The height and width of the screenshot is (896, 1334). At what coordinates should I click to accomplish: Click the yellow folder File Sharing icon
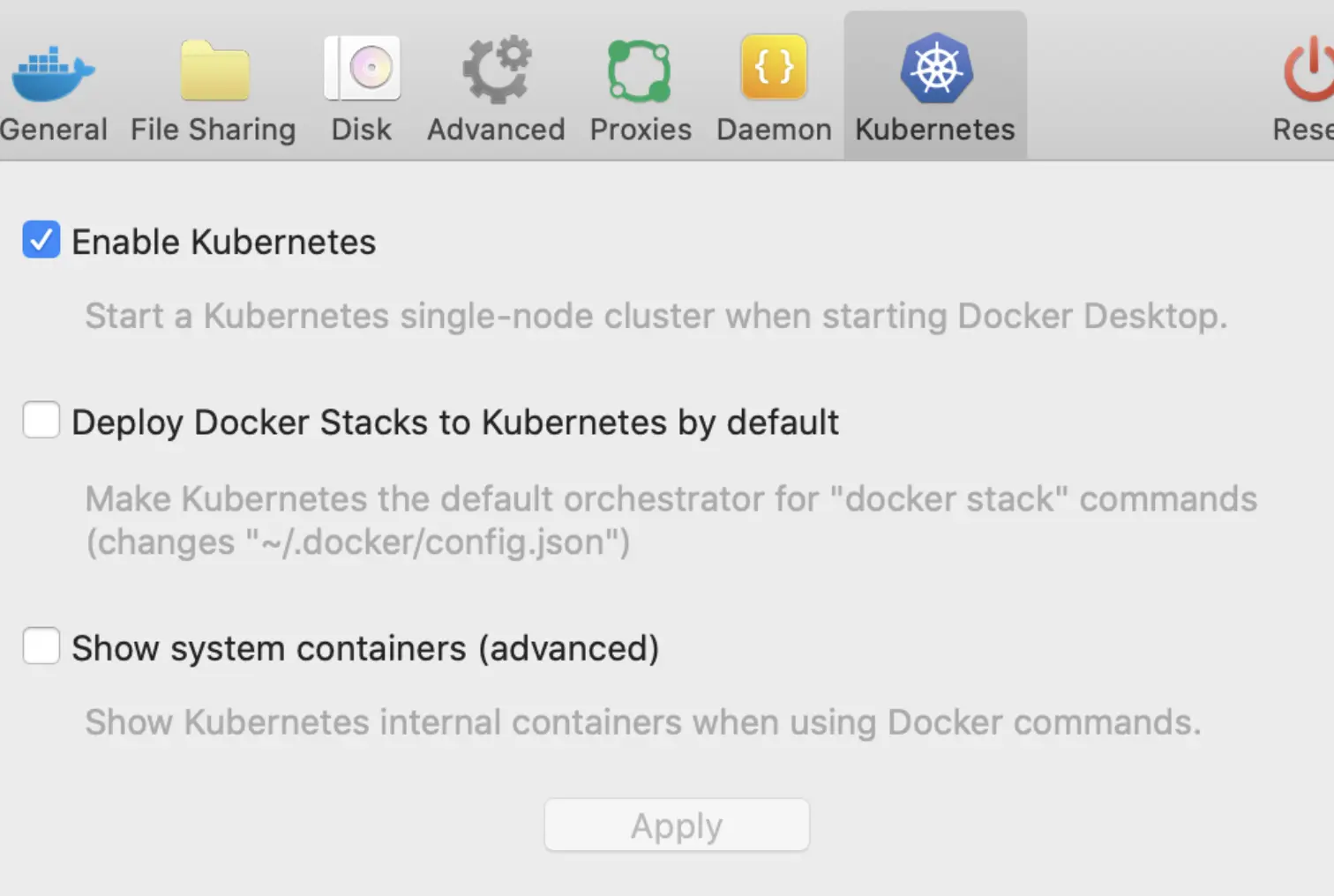[x=214, y=70]
